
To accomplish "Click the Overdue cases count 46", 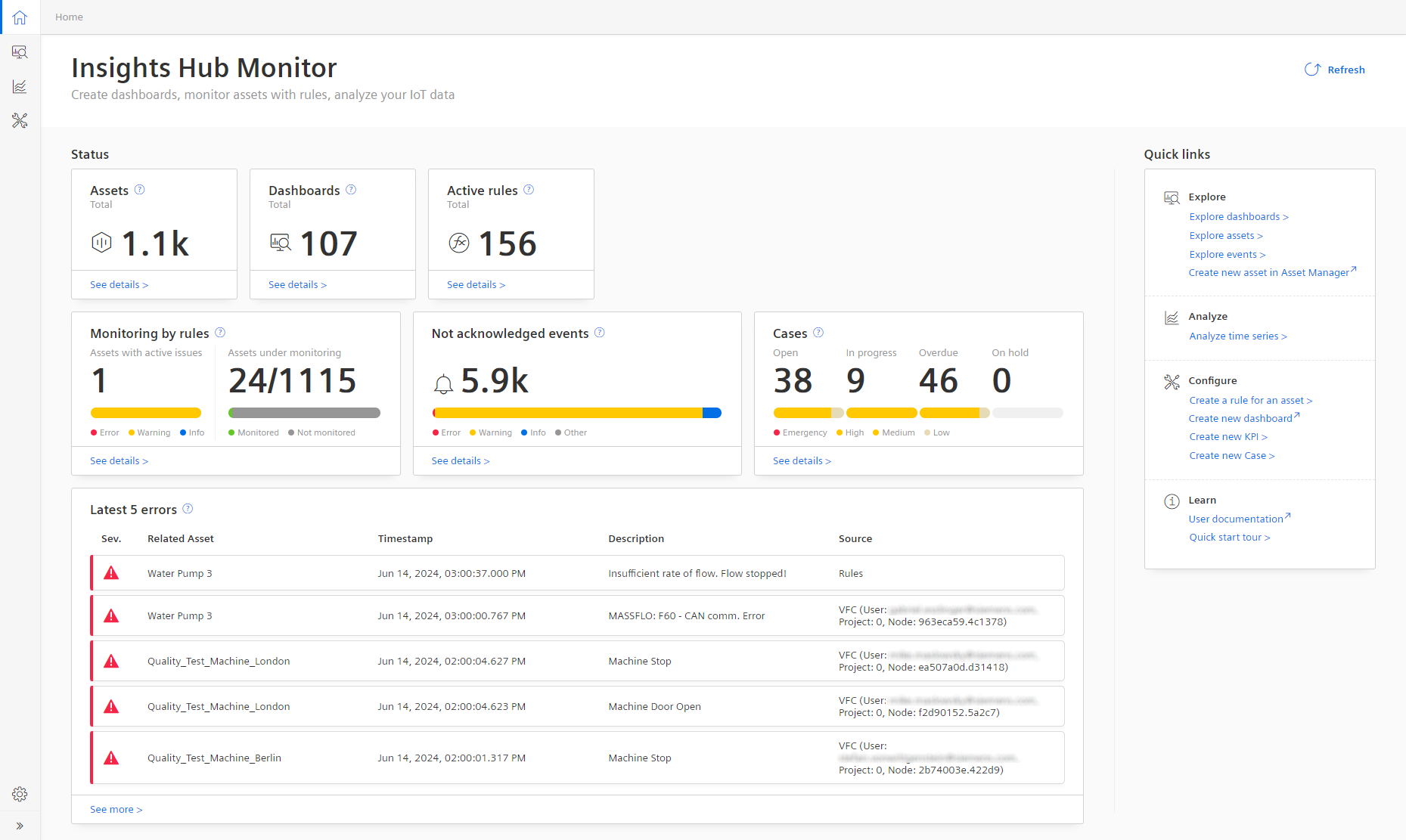I will [939, 380].
